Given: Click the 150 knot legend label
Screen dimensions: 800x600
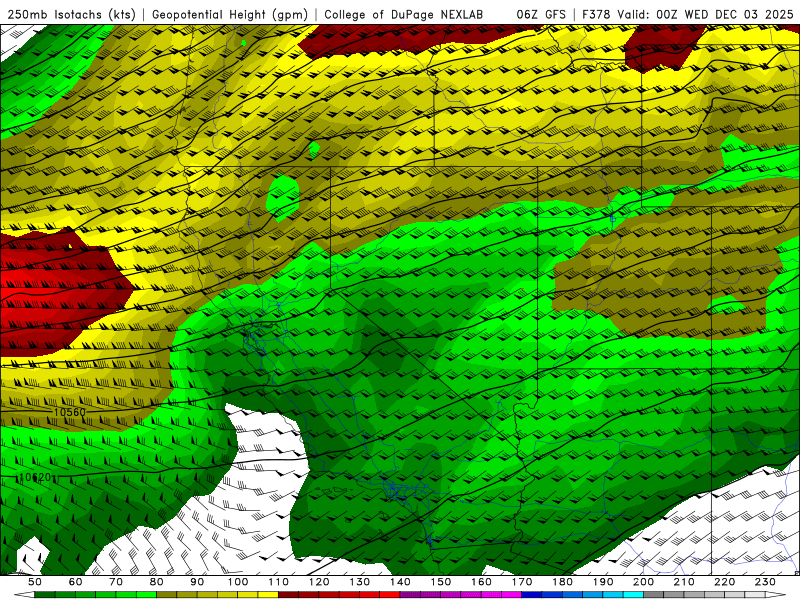Looking at the screenshot, I should (x=441, y=582).
